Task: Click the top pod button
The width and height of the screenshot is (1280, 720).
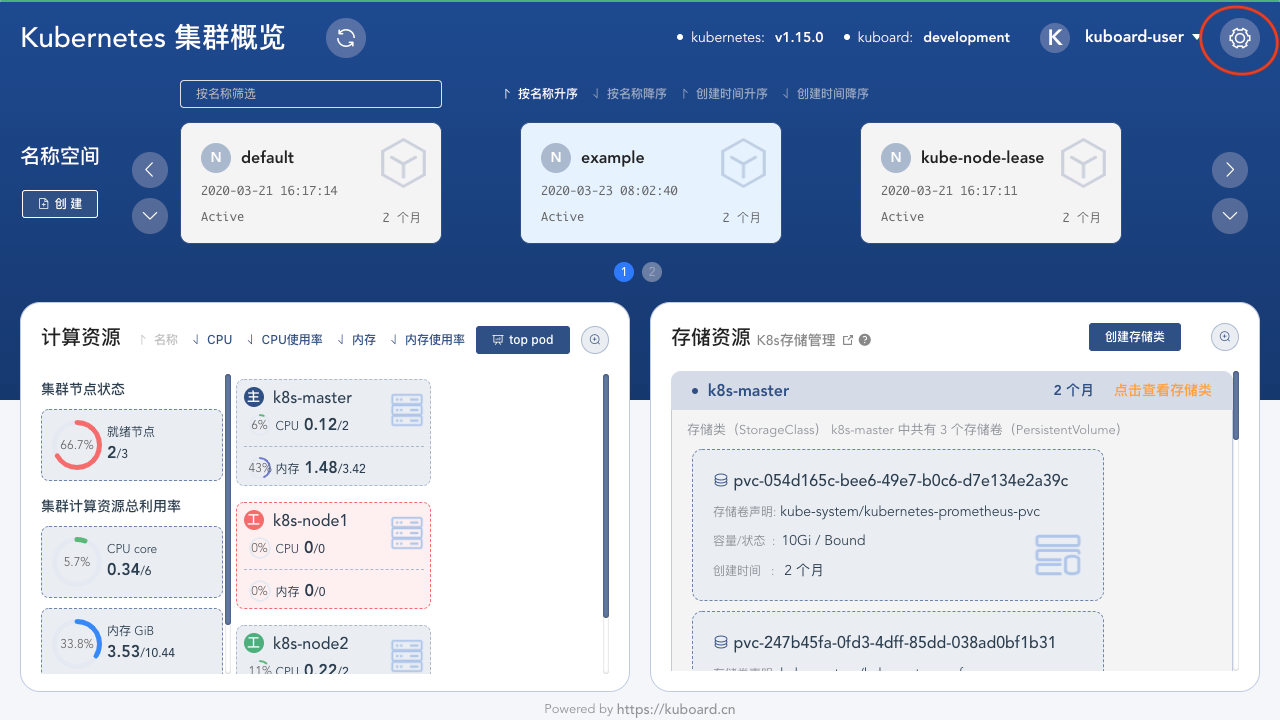Action: tap(523, 340)
